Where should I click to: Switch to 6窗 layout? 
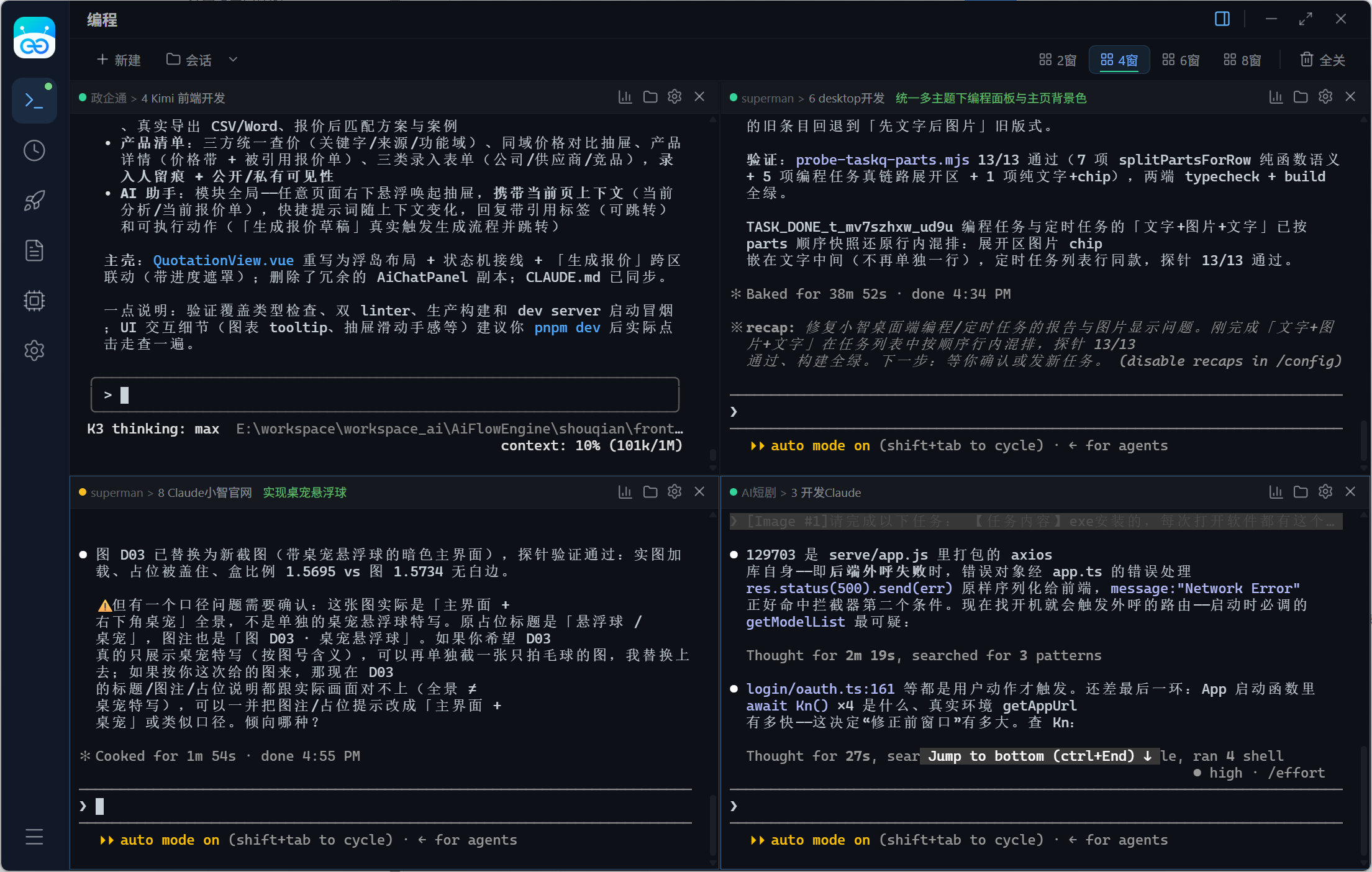[1181, 60]
